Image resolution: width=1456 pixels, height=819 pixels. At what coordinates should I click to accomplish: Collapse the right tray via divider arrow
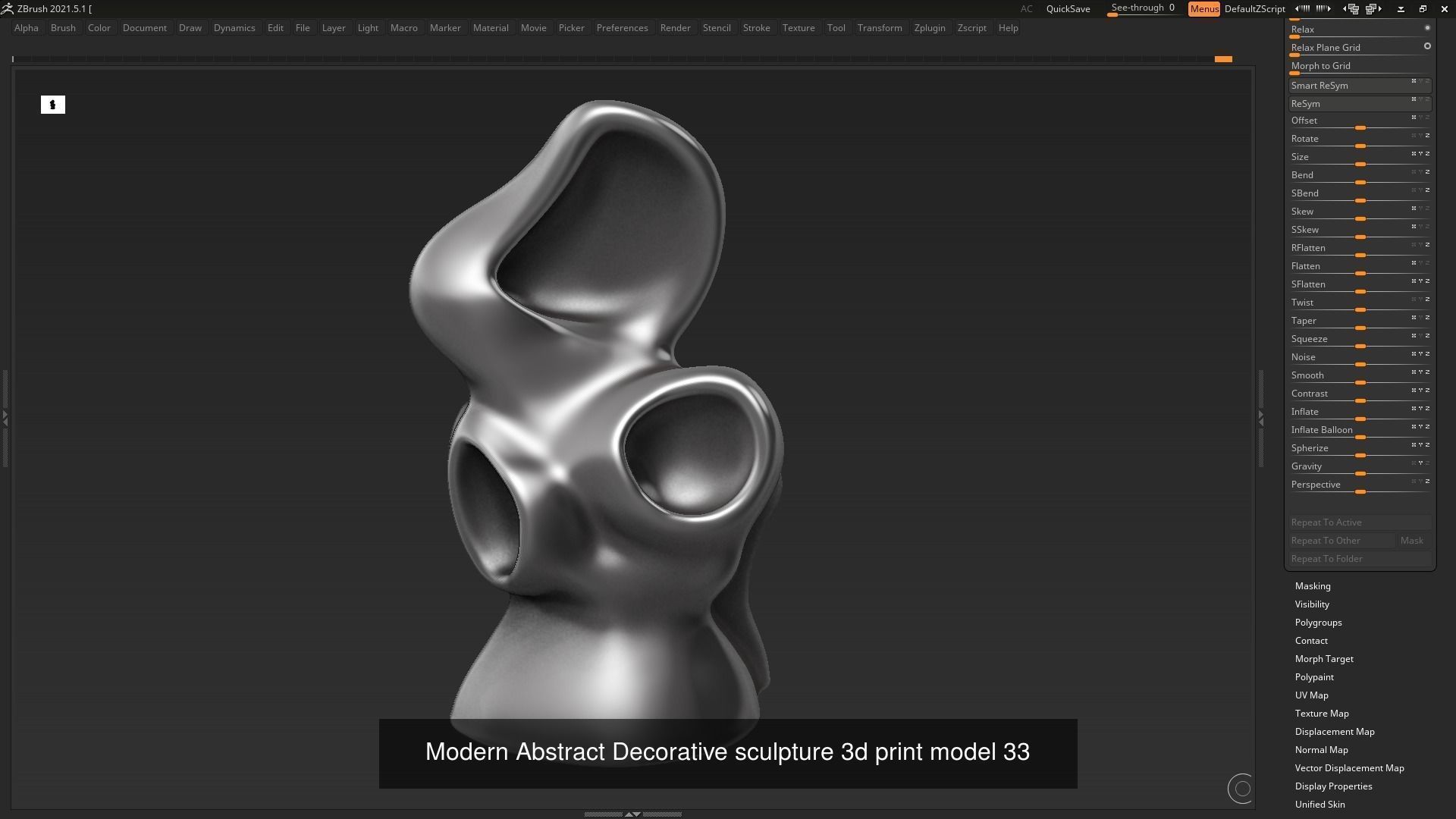pos(1261,417)
